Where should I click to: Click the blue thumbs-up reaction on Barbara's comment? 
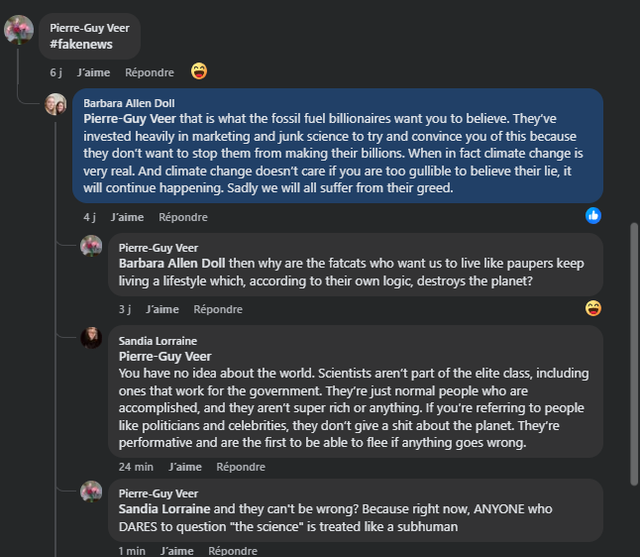tap(593, 215)
